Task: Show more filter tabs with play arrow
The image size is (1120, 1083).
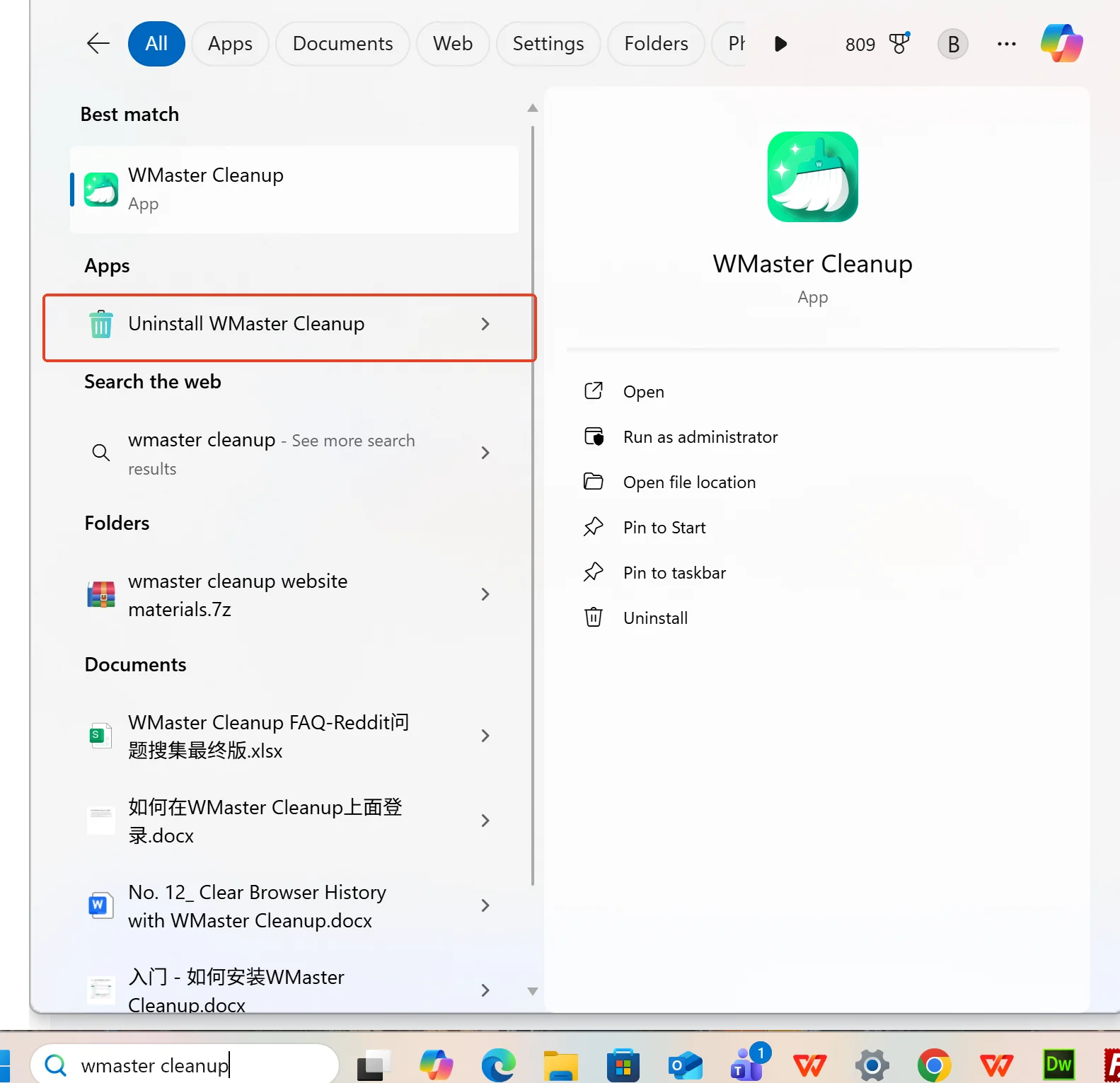Action: 780,44
